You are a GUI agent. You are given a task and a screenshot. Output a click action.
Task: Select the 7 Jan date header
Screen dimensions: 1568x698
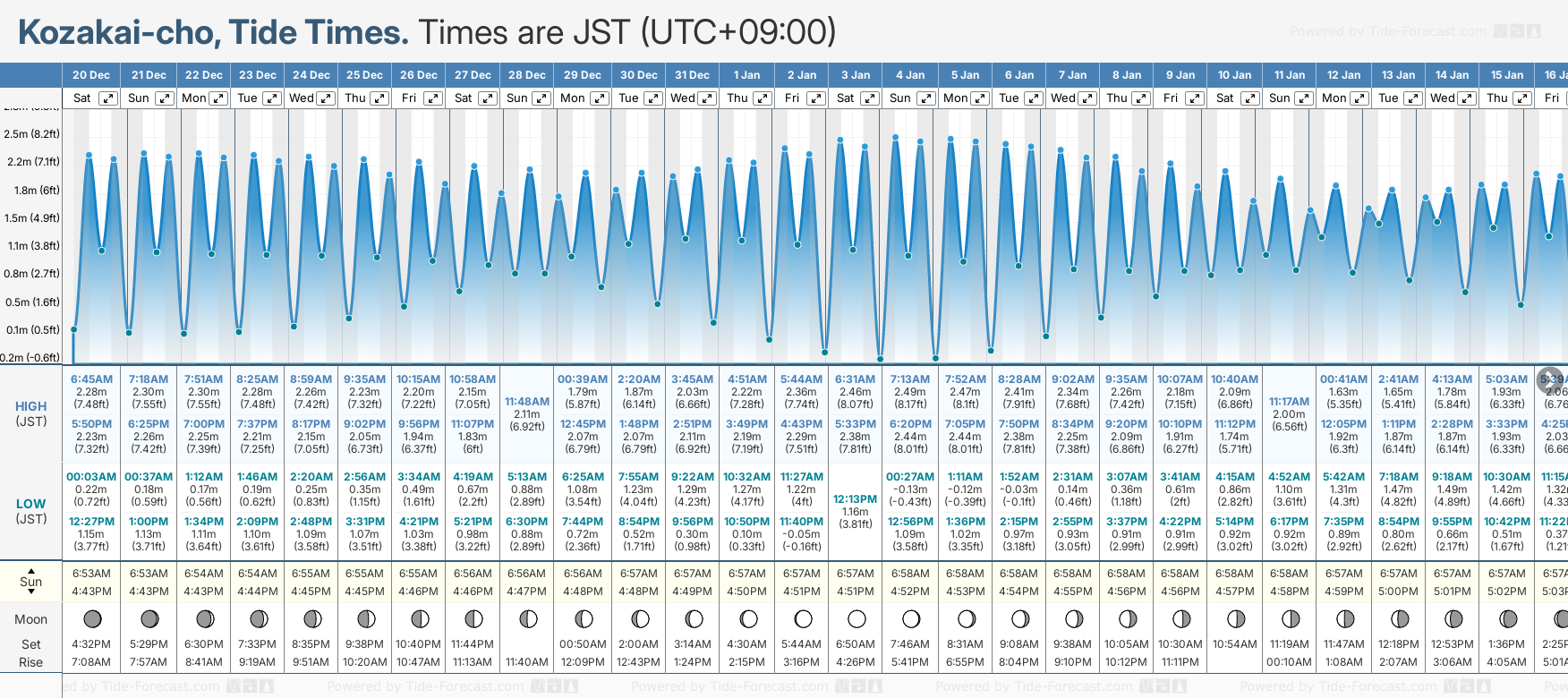[x=1073, y=75]
